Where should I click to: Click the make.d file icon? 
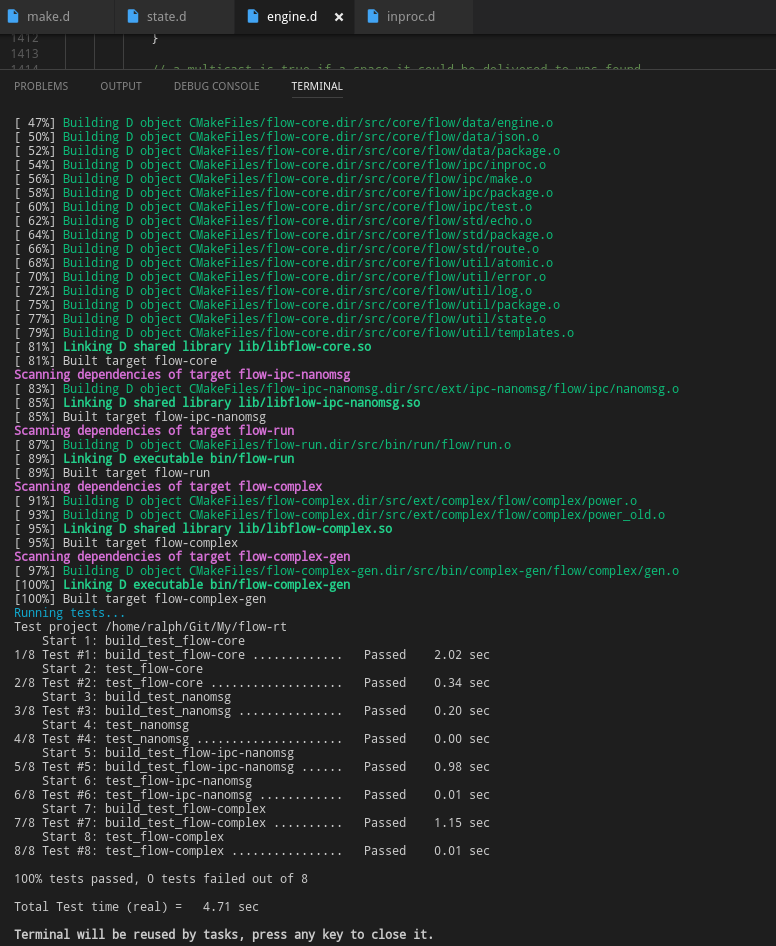point(13,16)
